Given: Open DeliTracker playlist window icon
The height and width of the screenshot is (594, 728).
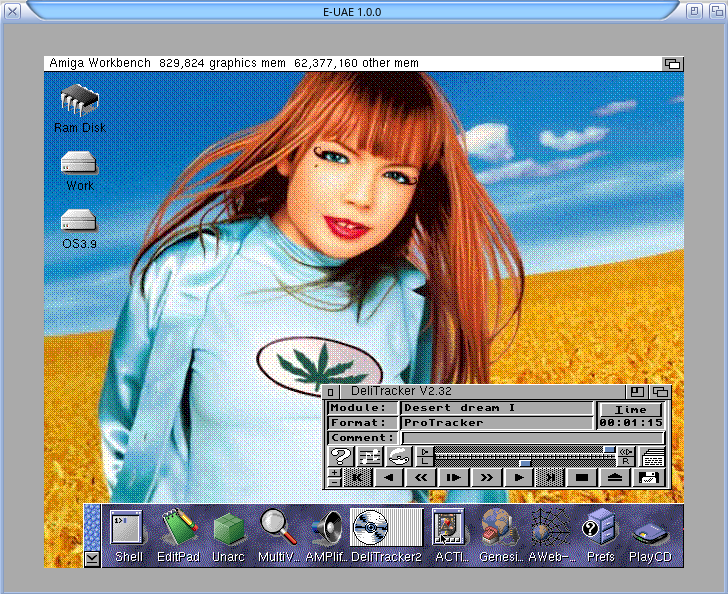Looking at the screenshot, I should [653, 457].
